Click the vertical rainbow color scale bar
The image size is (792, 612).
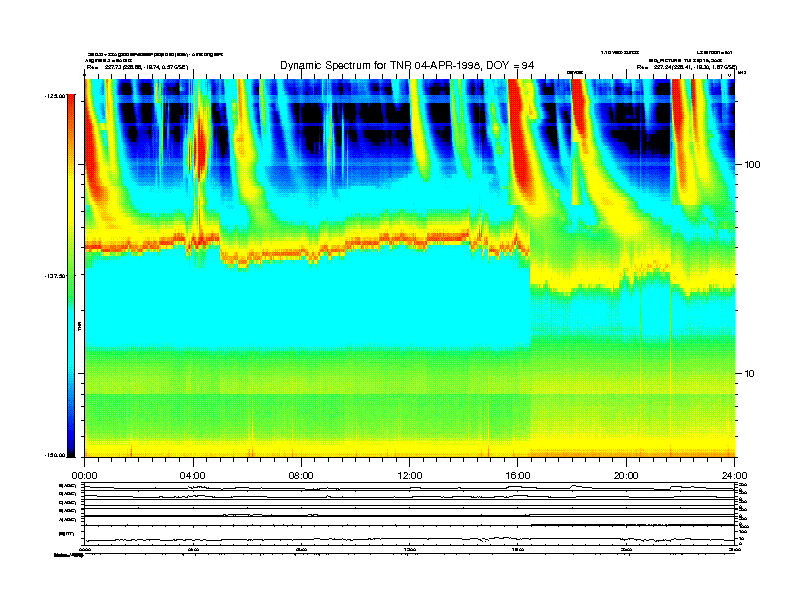tap(71, 276)
